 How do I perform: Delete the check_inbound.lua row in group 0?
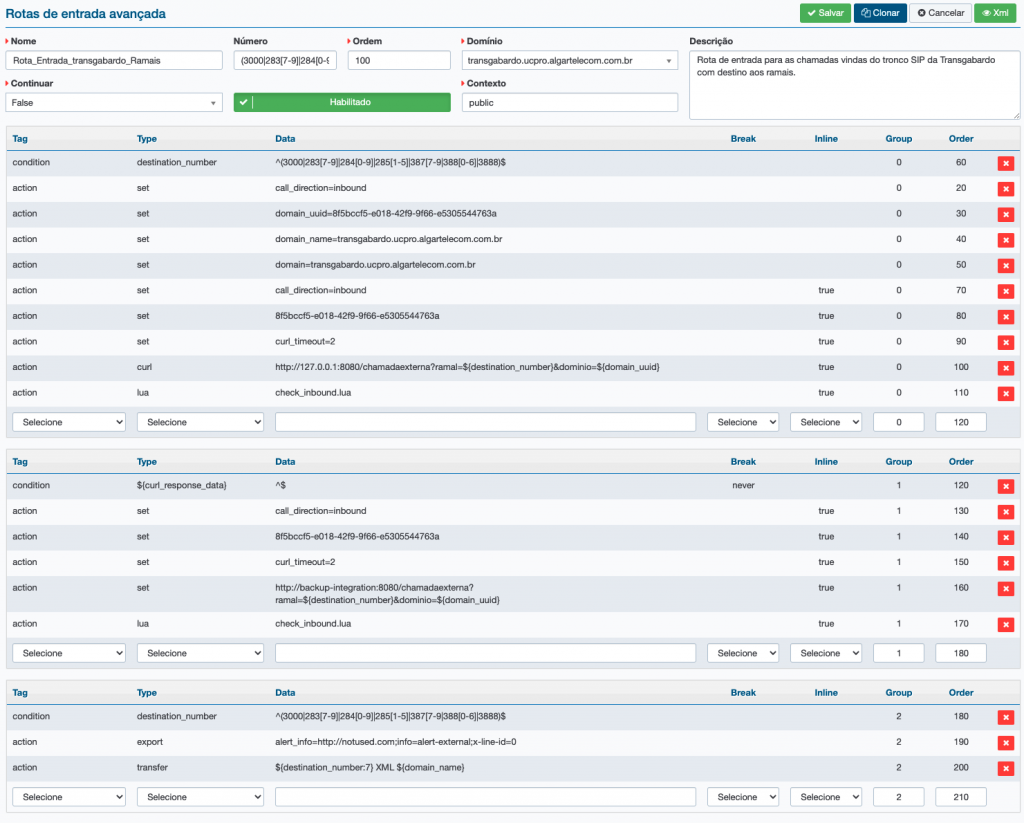click(x=1005, y=394)
